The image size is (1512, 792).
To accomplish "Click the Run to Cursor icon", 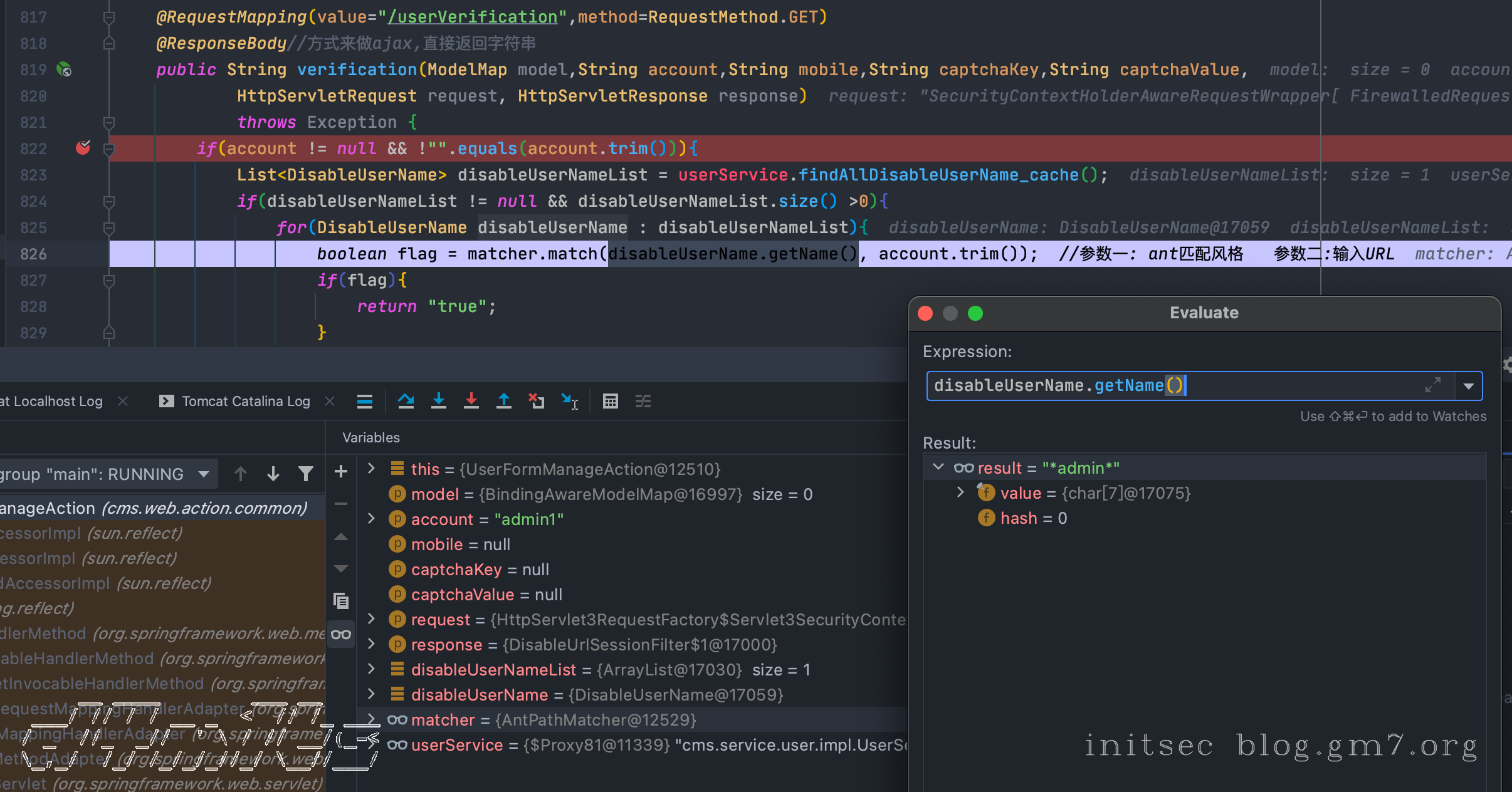I will coord(570,401).
